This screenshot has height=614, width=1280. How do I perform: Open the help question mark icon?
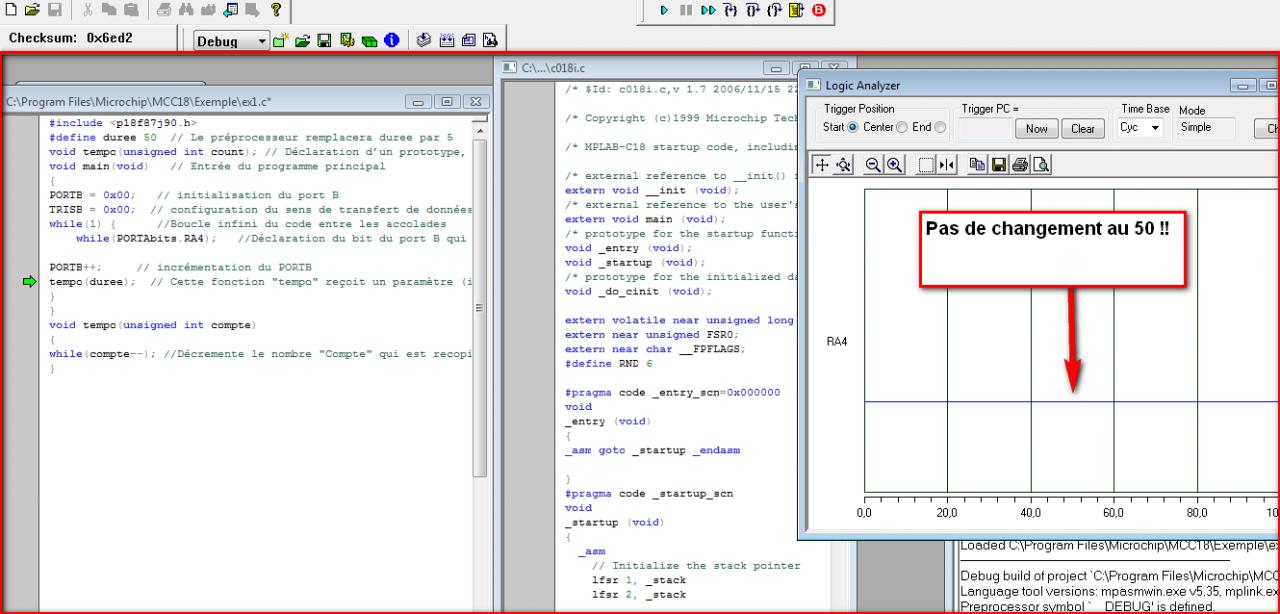pyautogui.click(x=276, y=10)
